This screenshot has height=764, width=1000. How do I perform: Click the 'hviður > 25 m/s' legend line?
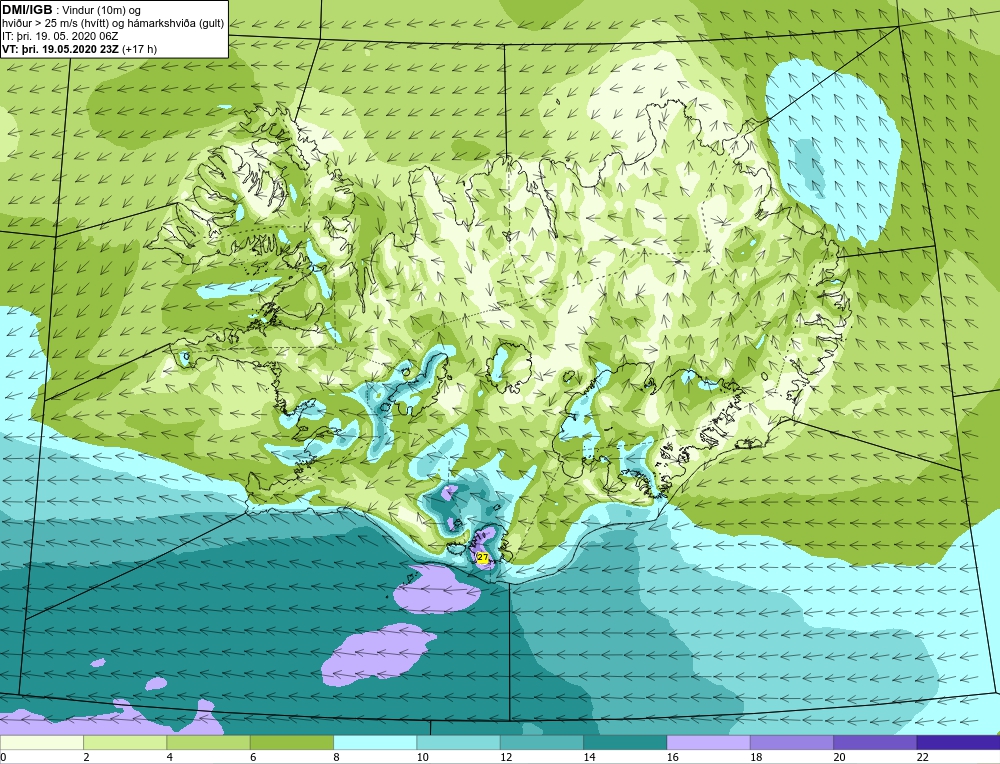(x=113, y=23)
